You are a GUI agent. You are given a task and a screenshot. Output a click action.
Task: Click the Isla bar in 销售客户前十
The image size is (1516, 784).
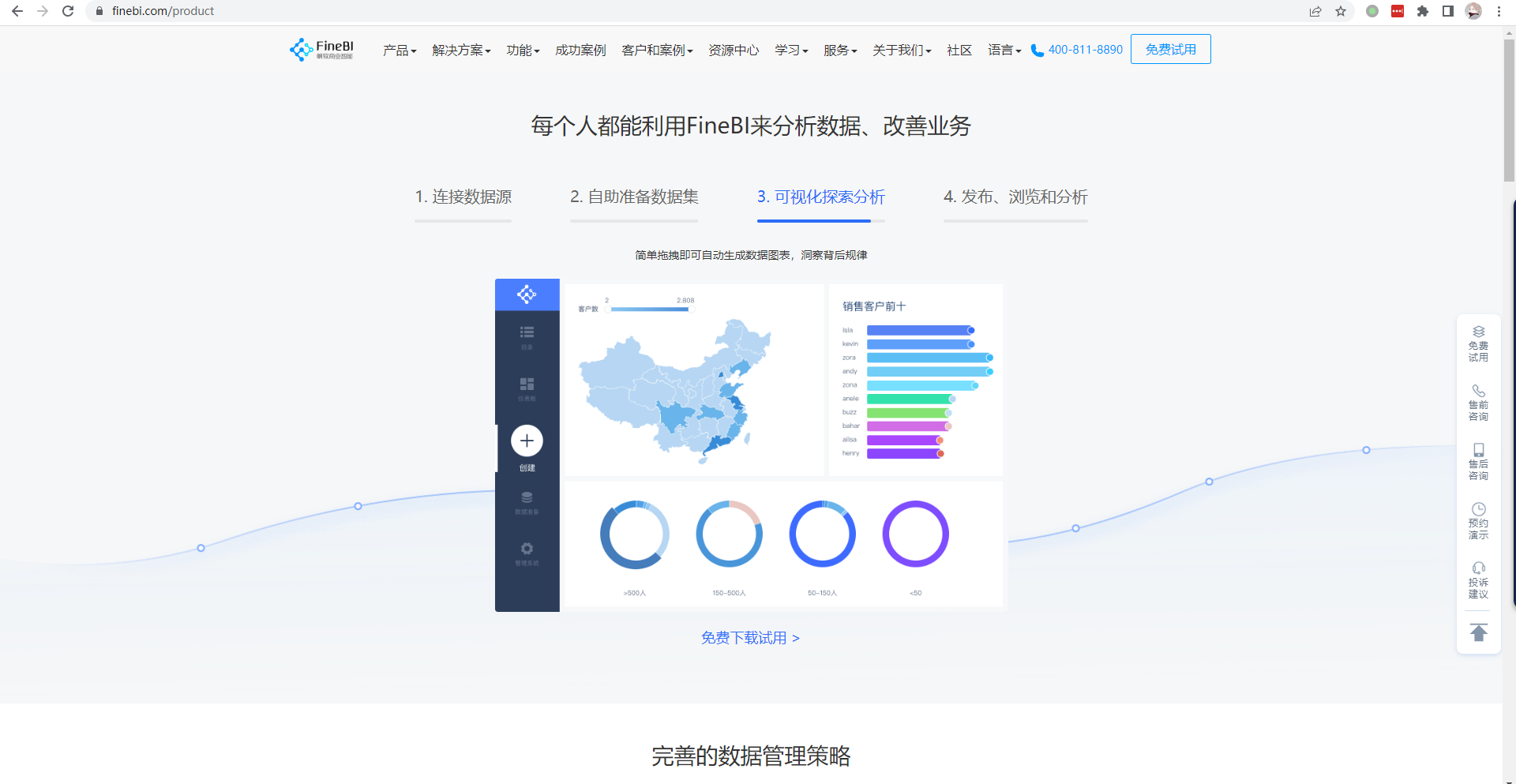click(x=921, y=330)
